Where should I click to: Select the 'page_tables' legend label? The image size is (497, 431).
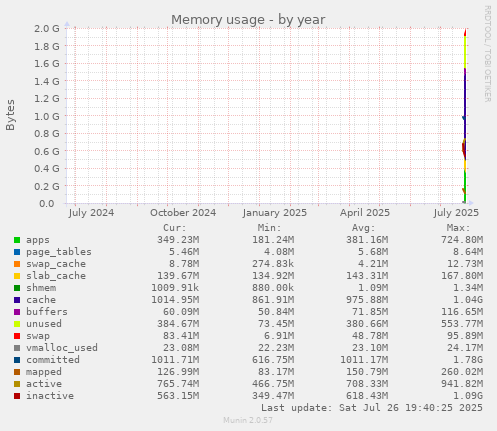tap(59, 252)
